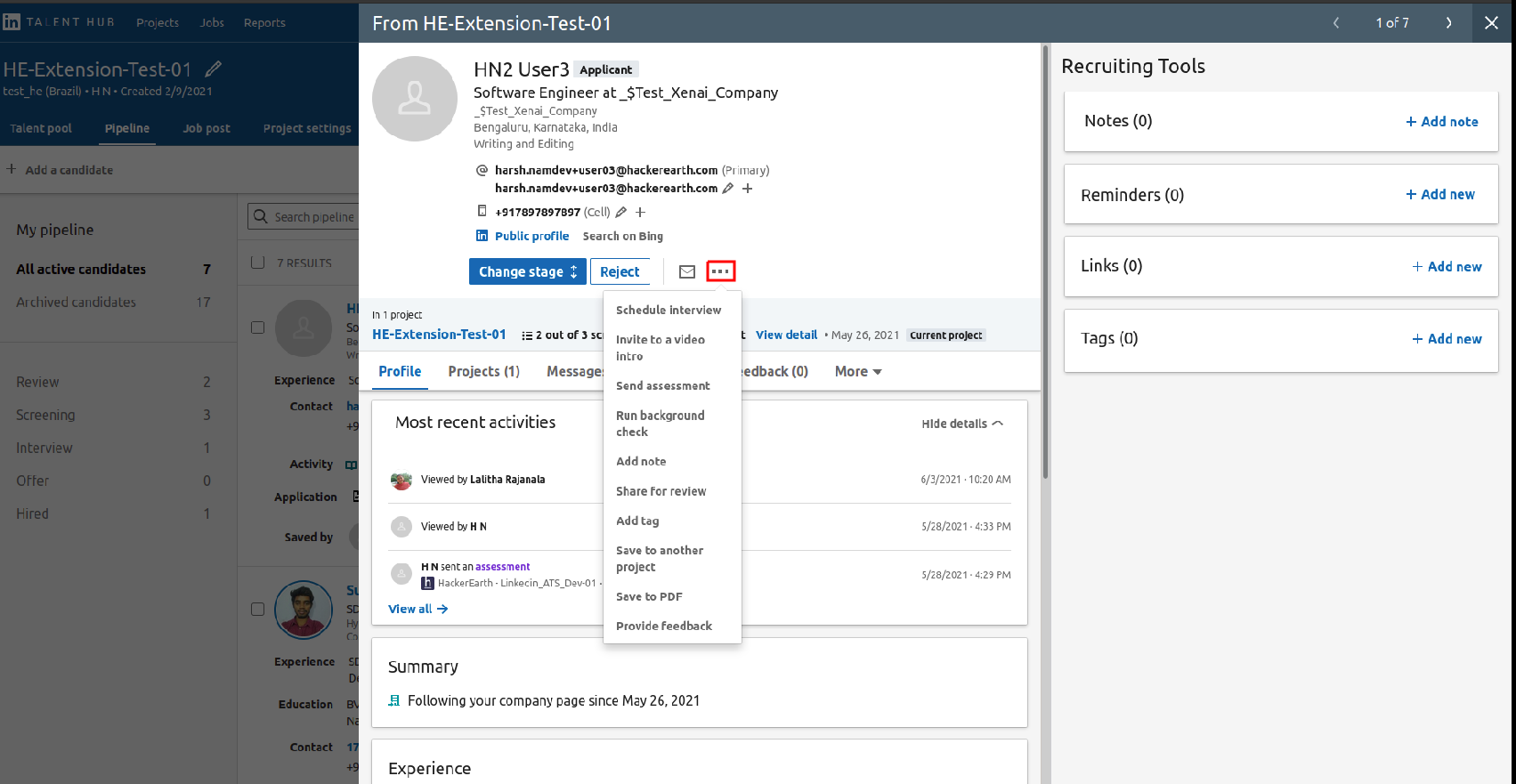Select Save to PDF option
This screenshot has width=1516, height=784.
click(x=649, y=596)
